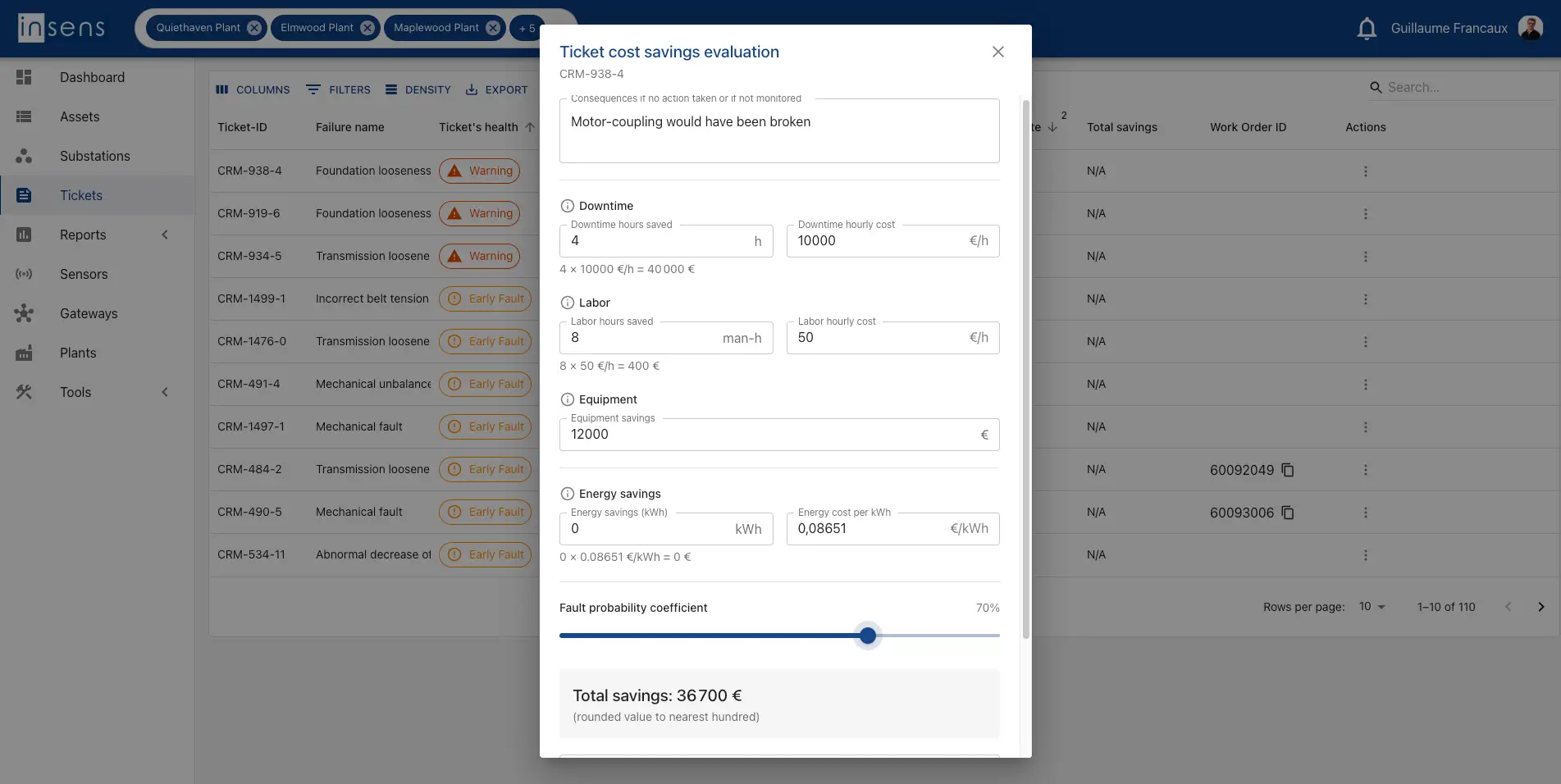Click the COLUMNS toolbar button
Viewport: 1561px width, 784px height.
pos(253,90)
